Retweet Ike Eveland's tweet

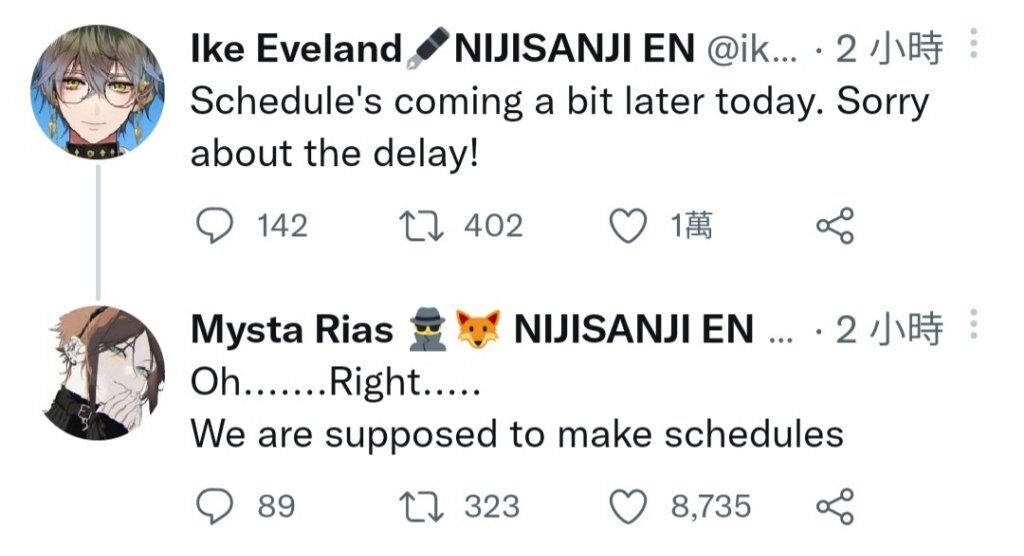pyautogui.click(x=421, y=225)
